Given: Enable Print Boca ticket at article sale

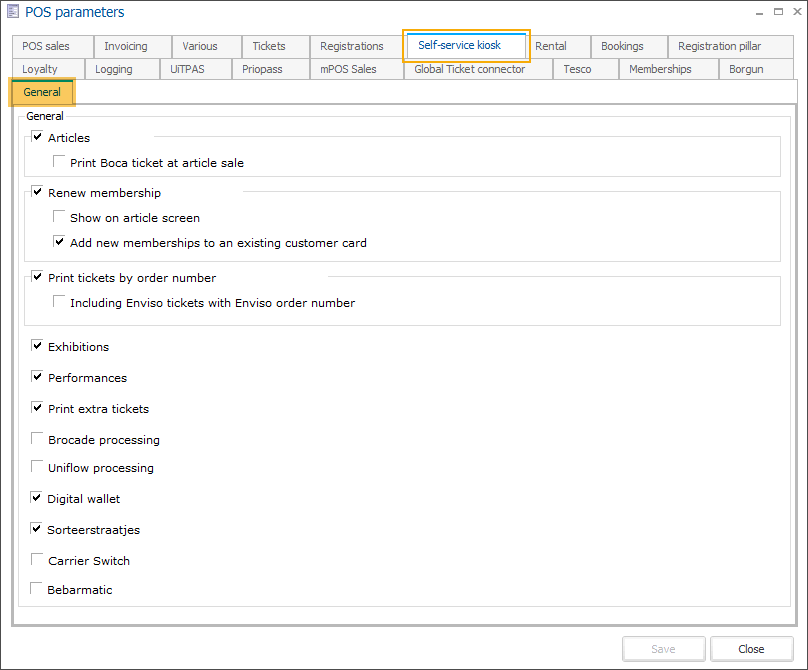Looking at the screenshot, I should point(60,162).
